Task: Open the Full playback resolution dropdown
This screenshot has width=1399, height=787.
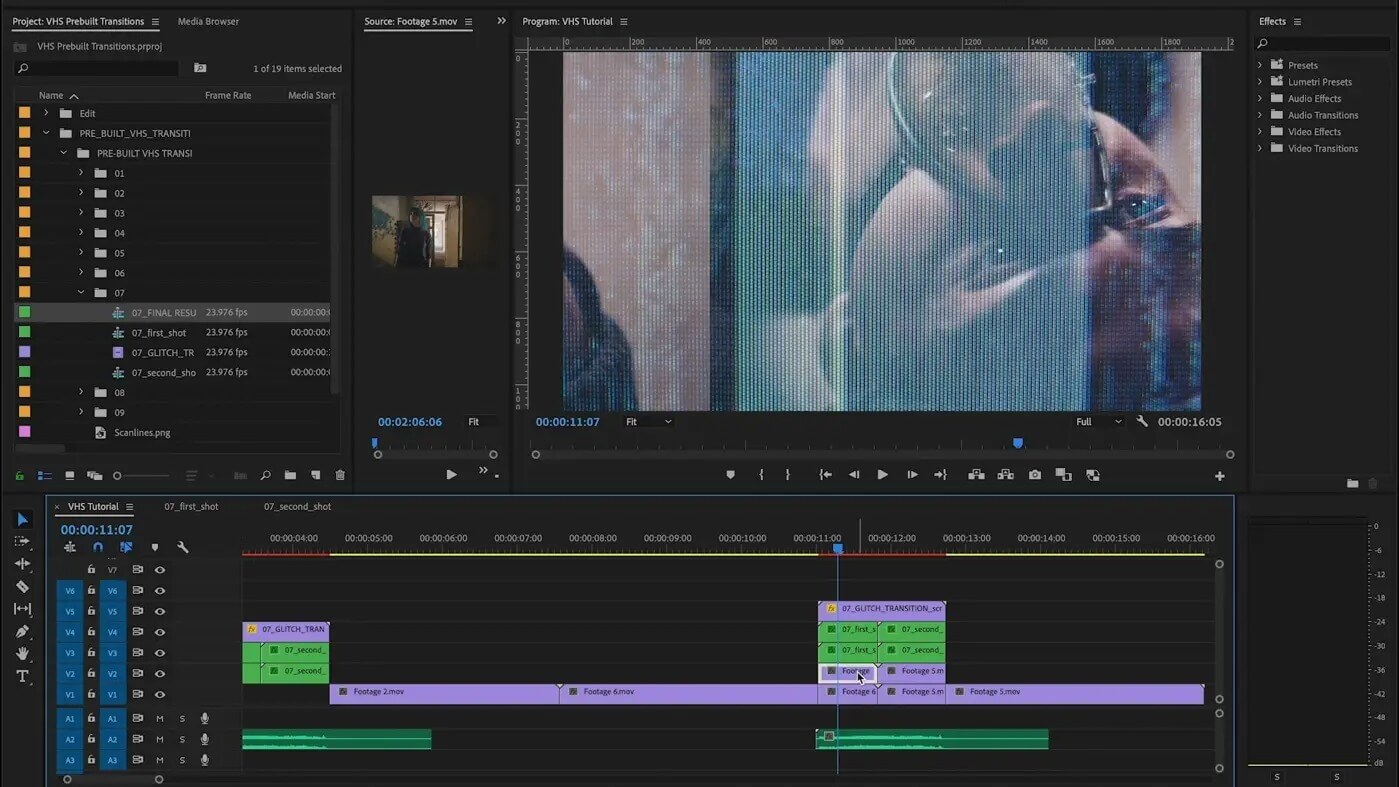Action: click(1098, 422)
